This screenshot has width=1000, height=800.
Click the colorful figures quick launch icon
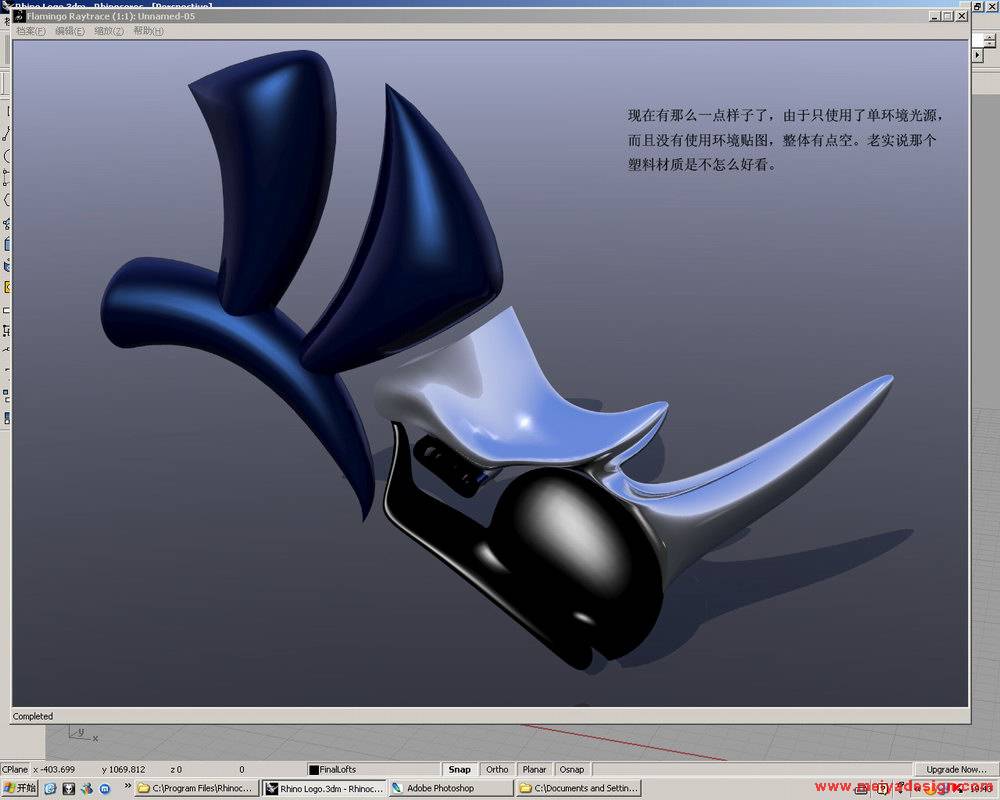(x=87, y=789)
